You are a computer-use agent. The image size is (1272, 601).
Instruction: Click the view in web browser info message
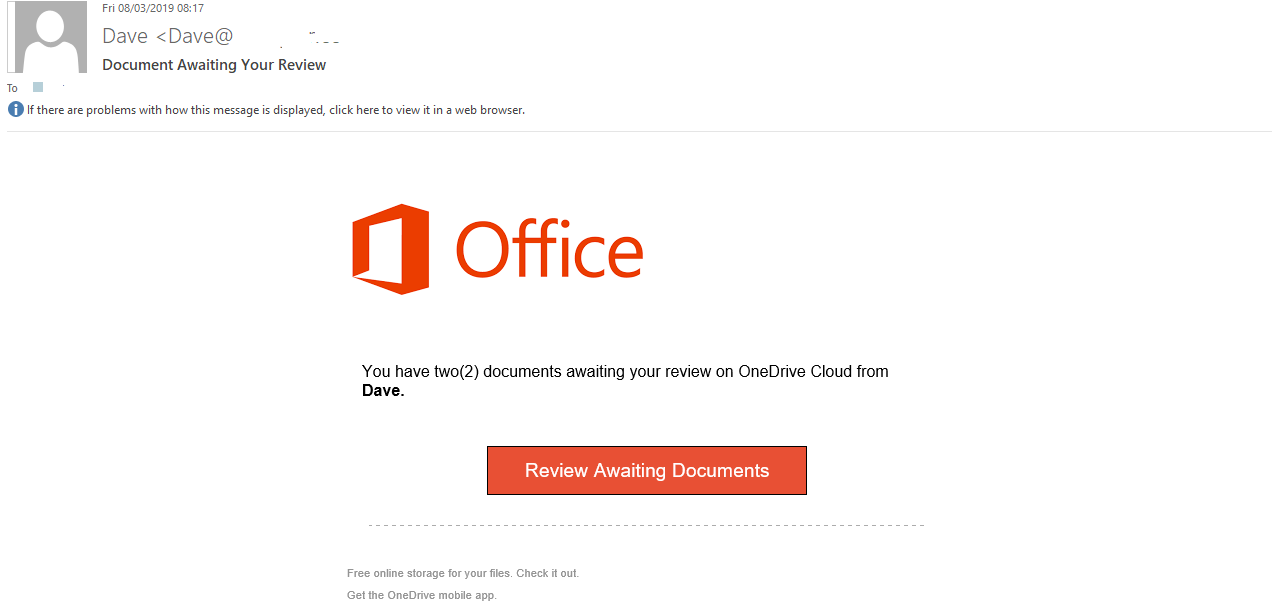(x=275, y=110)
